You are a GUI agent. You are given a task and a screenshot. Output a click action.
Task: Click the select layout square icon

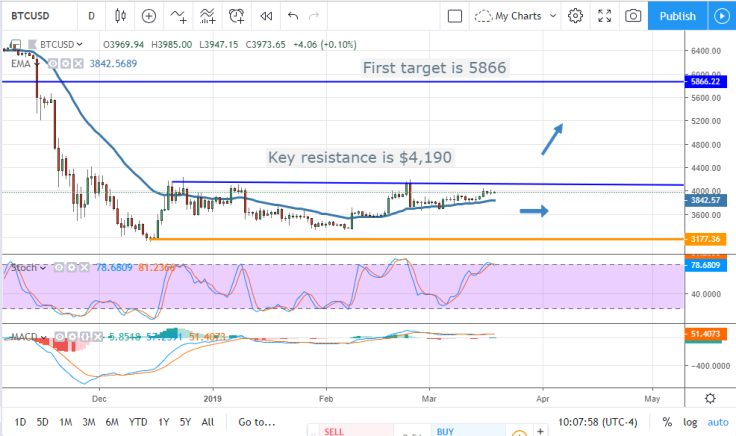click(455, 16)
